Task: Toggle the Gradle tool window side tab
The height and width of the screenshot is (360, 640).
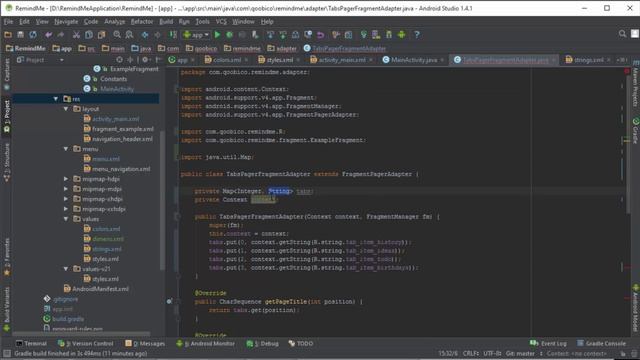Action: click(636, 131)
